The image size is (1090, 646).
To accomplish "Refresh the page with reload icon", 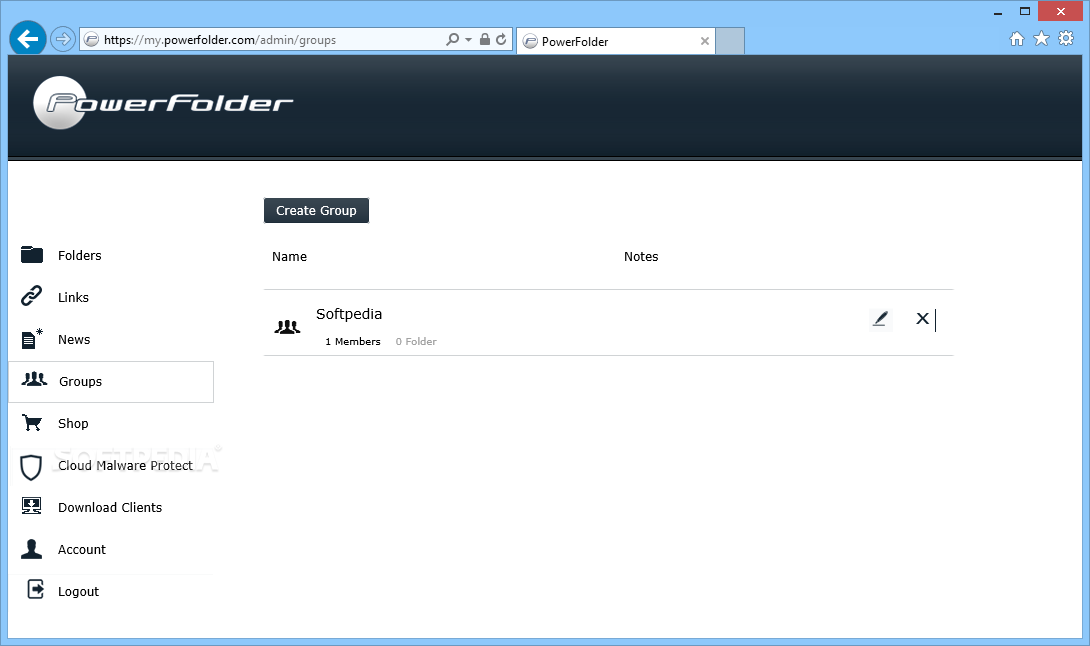I will click(501, 39).
